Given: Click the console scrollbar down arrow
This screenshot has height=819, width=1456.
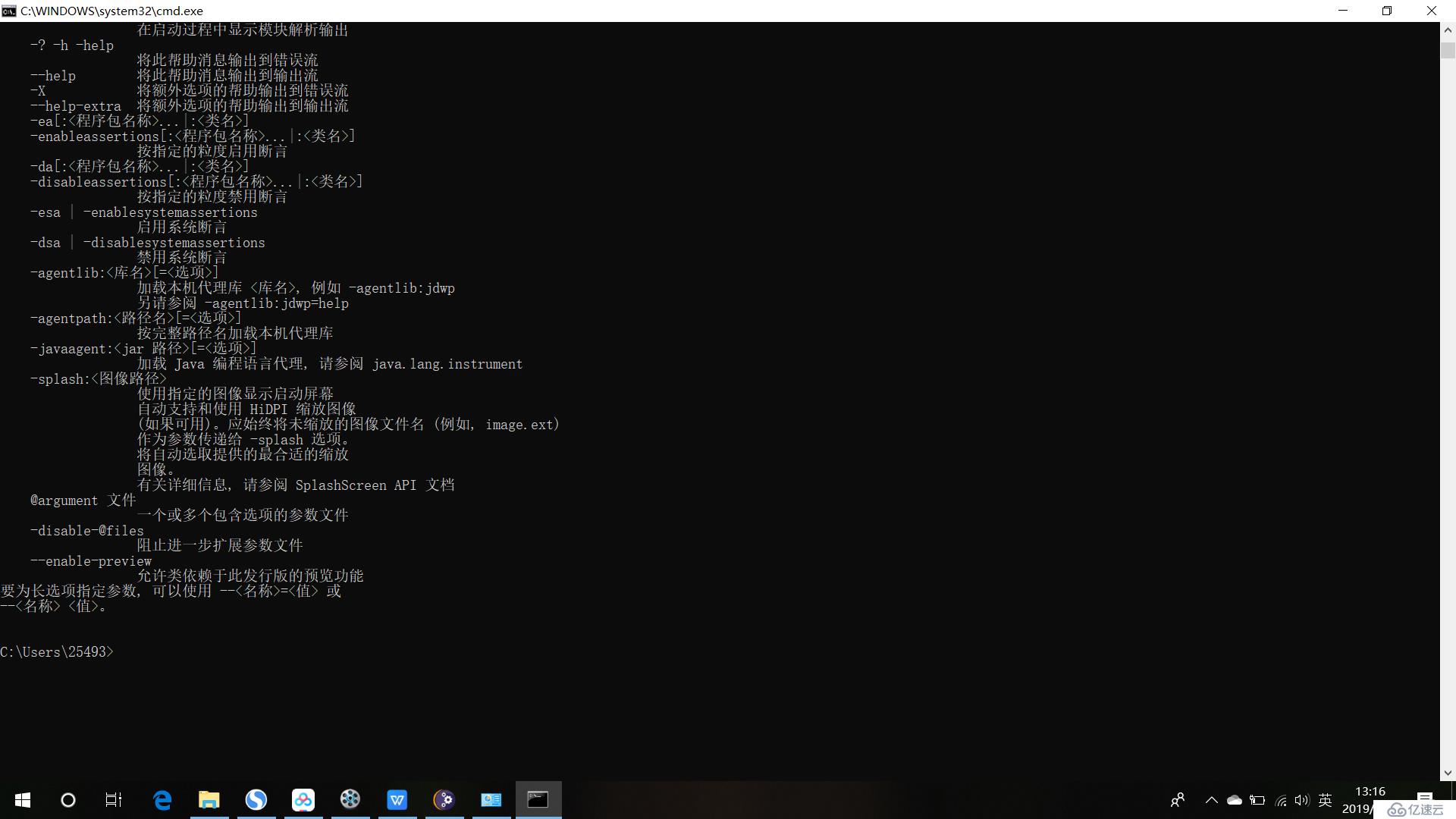Looking at the screenshot, I should [x=1448, y=773].
